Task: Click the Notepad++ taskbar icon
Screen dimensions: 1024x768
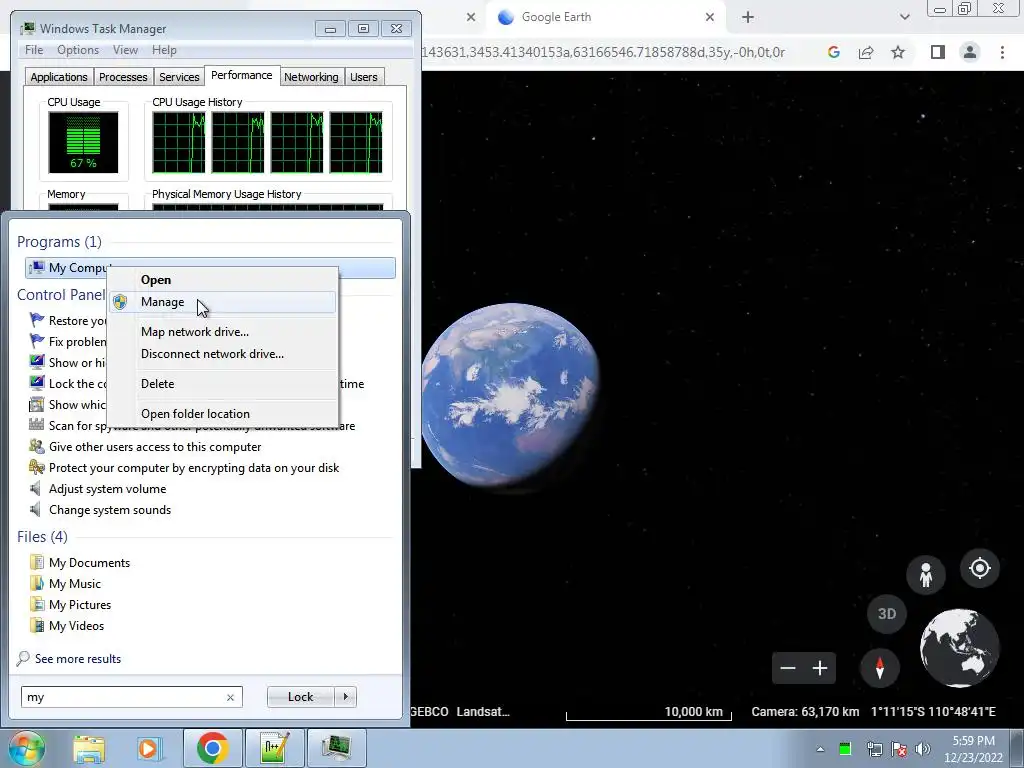Action: coord(274,748)
